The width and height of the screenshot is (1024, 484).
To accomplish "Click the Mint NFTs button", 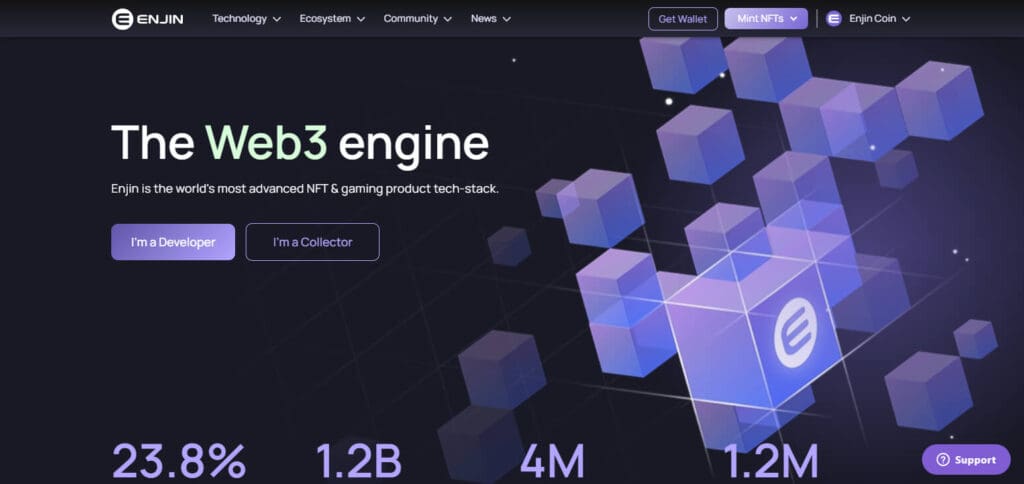I will (766, 19).
